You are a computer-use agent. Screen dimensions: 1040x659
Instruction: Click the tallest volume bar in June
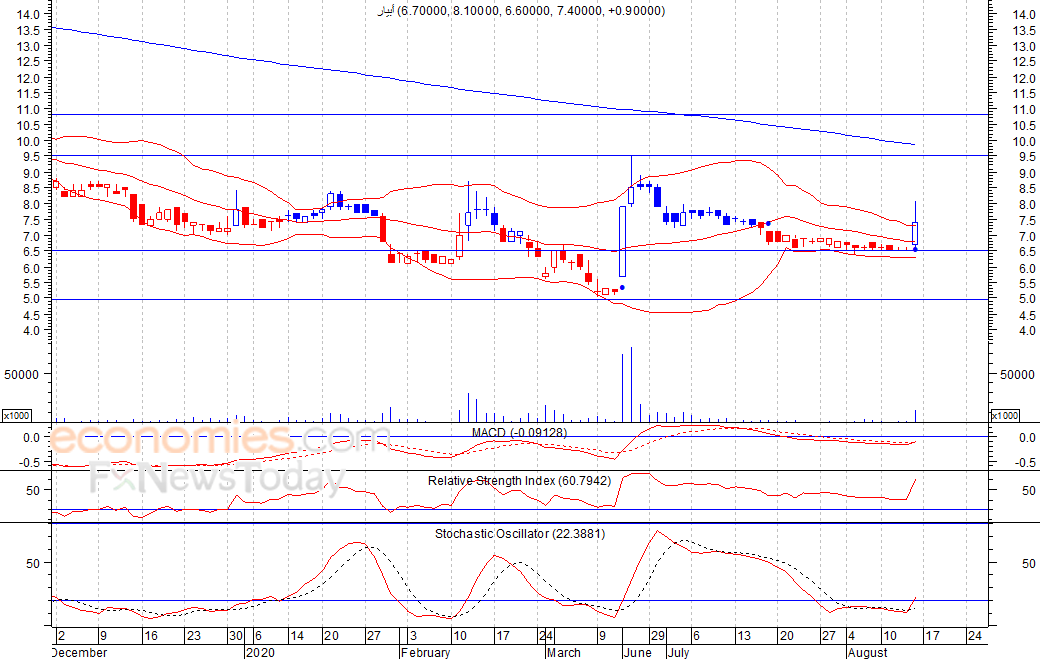pyautogui.click(x=631, y=385)
